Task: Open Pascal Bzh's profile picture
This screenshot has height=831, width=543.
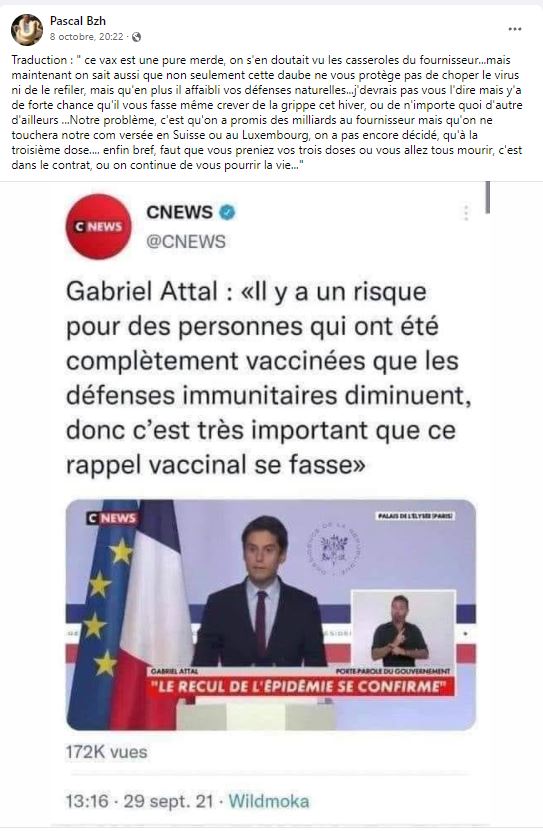Action: click(x=26, y=29)
